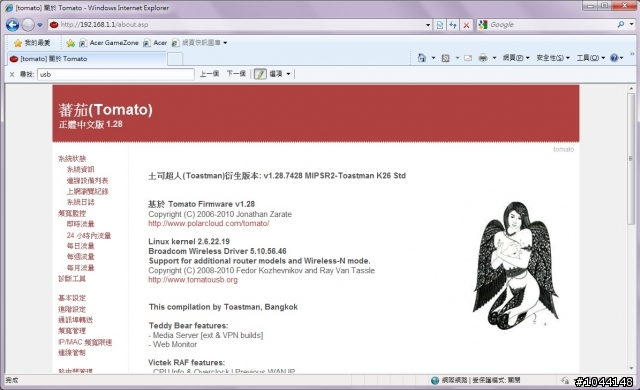
Task: Open the recent pages dropdown beside Forward
Action: pos(40,25)
